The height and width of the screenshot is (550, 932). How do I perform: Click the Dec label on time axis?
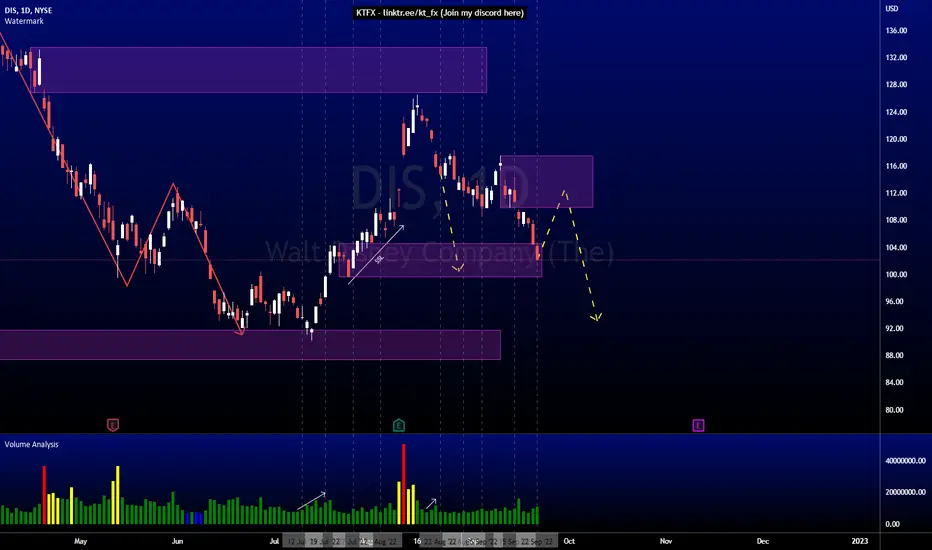(763, 541)
